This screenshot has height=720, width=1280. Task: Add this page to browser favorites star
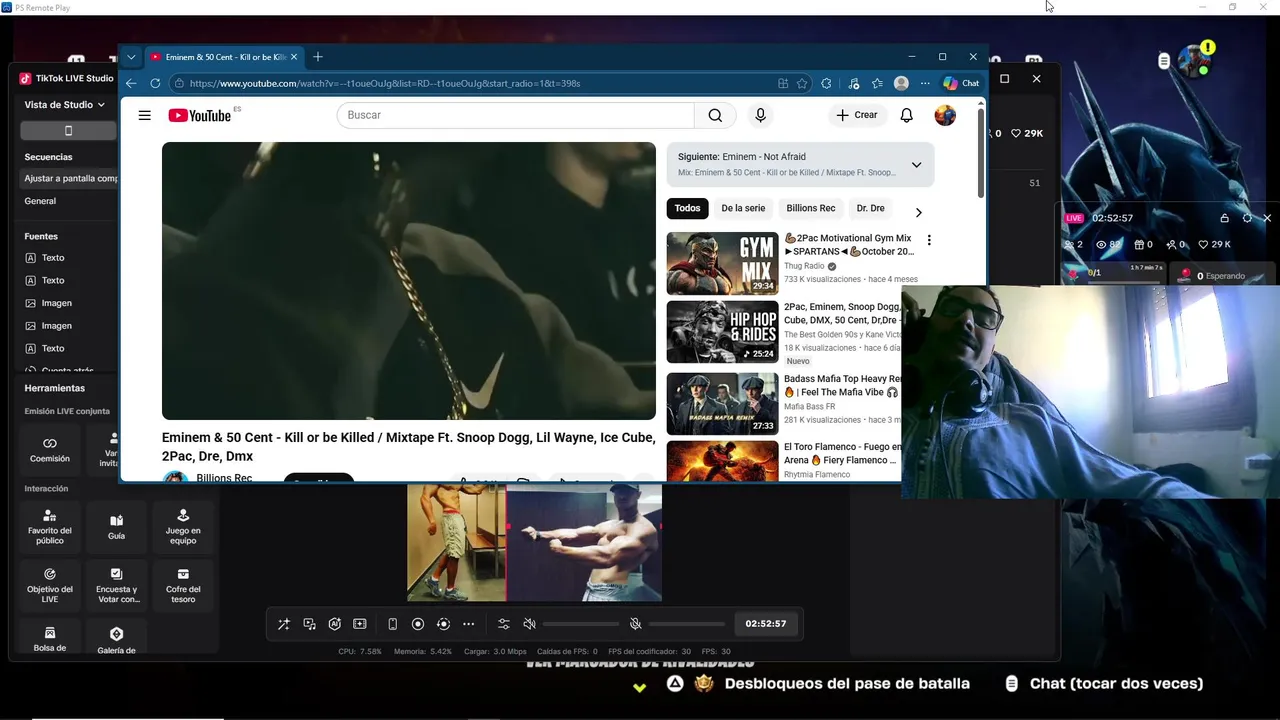(x=802, y=83)
